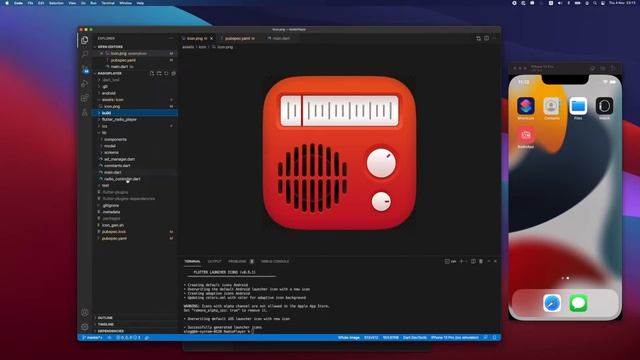Switch to the main.dart editor tab

pos(281,38)
